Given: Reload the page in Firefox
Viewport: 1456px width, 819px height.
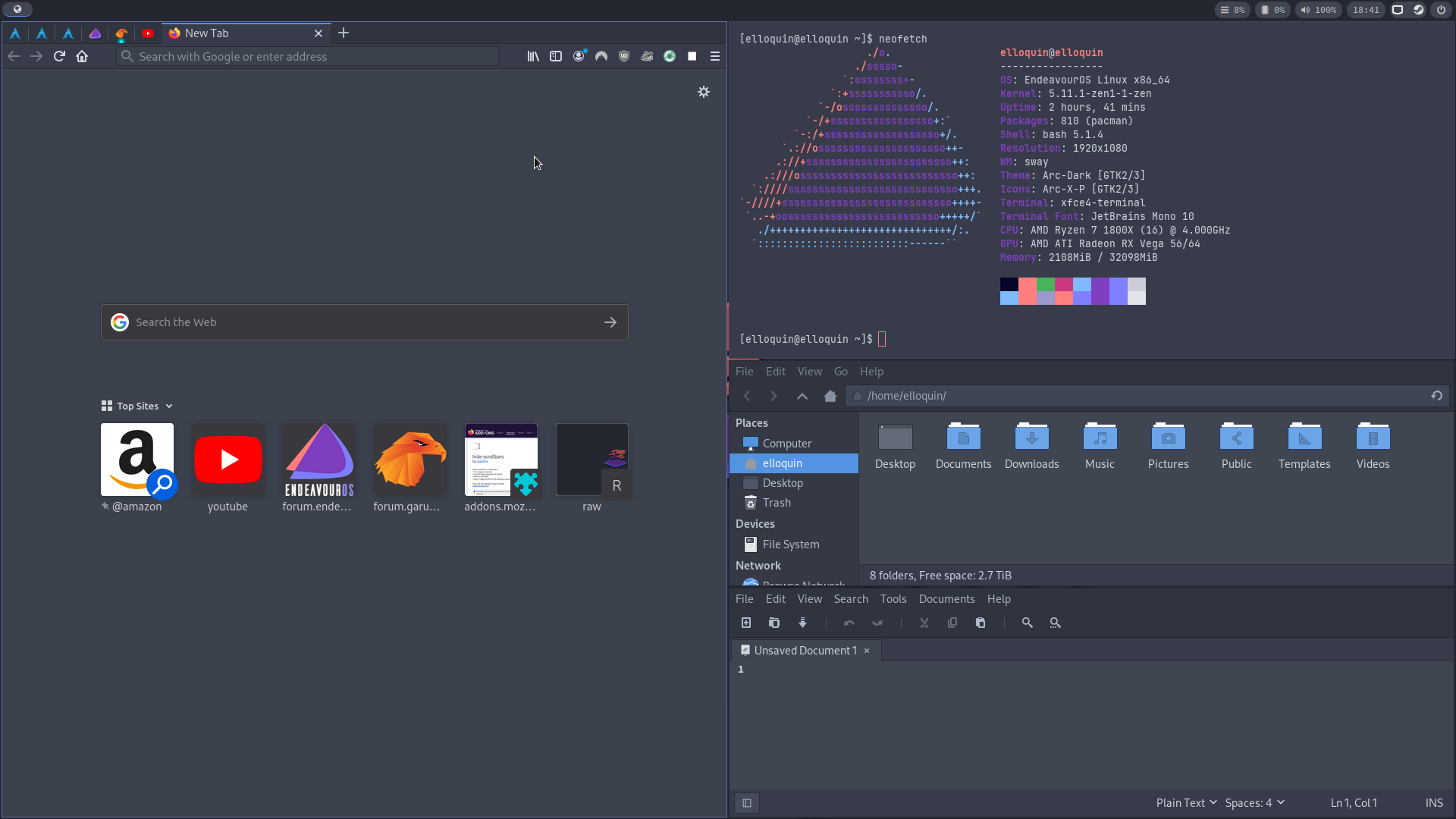Looking at the screenshot, I should pos(59,56).
